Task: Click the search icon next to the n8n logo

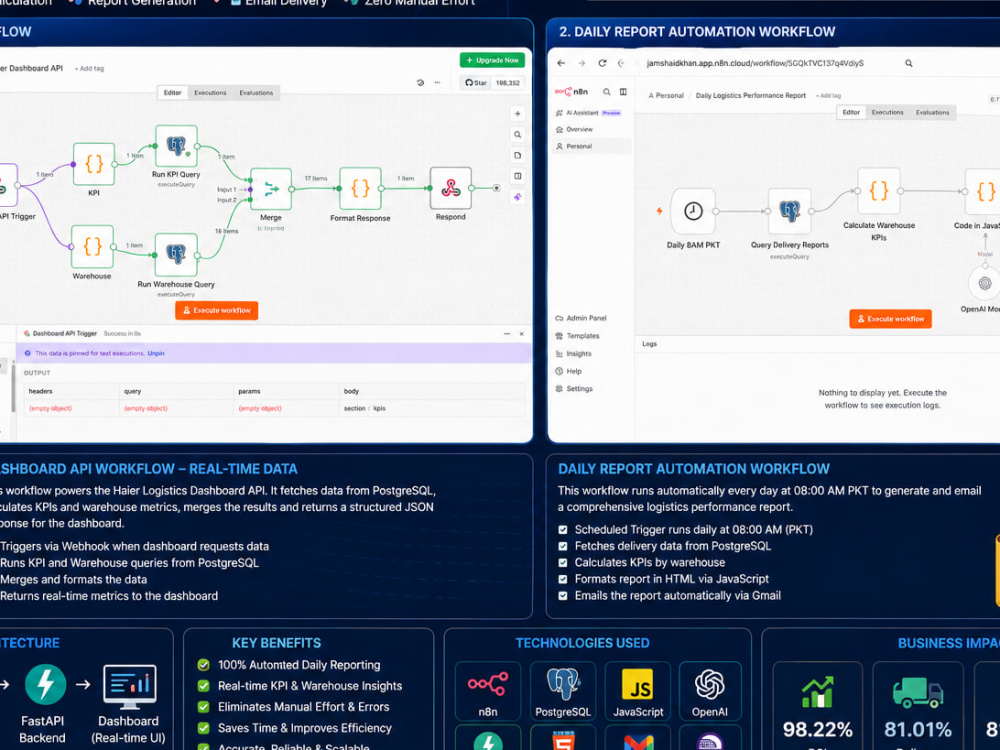Action: coord(607,92)
